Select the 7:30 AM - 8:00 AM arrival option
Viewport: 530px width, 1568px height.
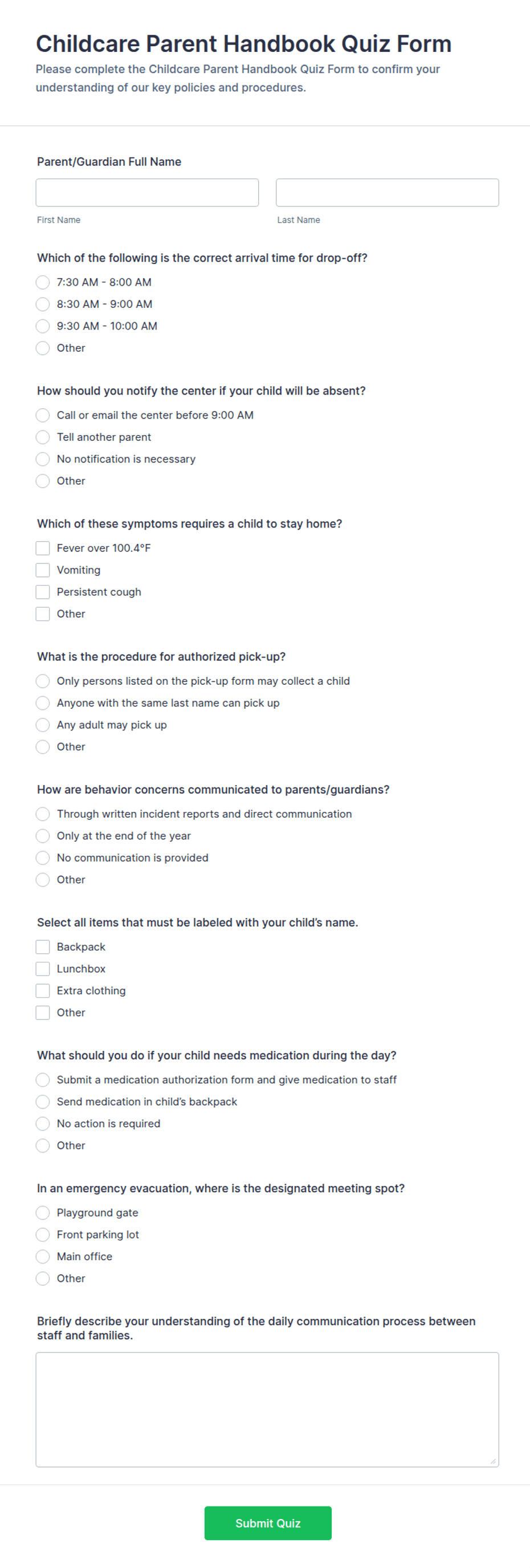click(x=43, y=282)
